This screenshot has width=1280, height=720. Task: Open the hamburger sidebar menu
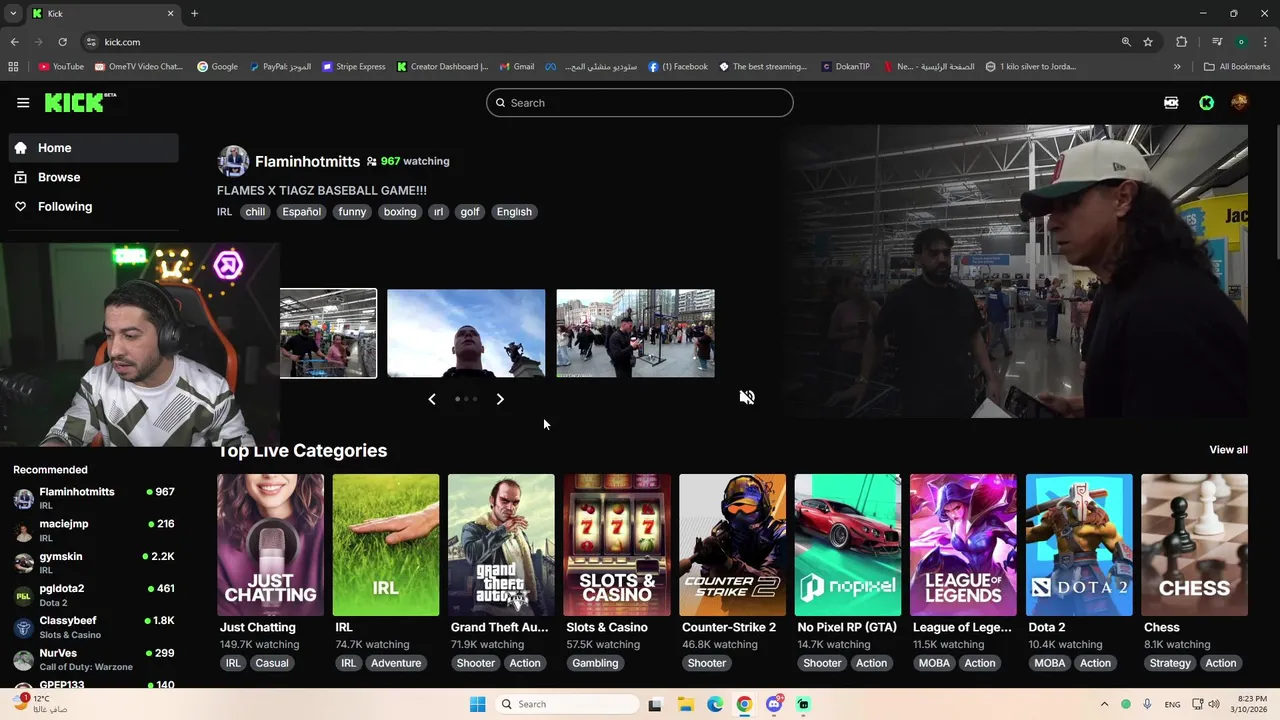pyautogui.click(x=23, y=103)
